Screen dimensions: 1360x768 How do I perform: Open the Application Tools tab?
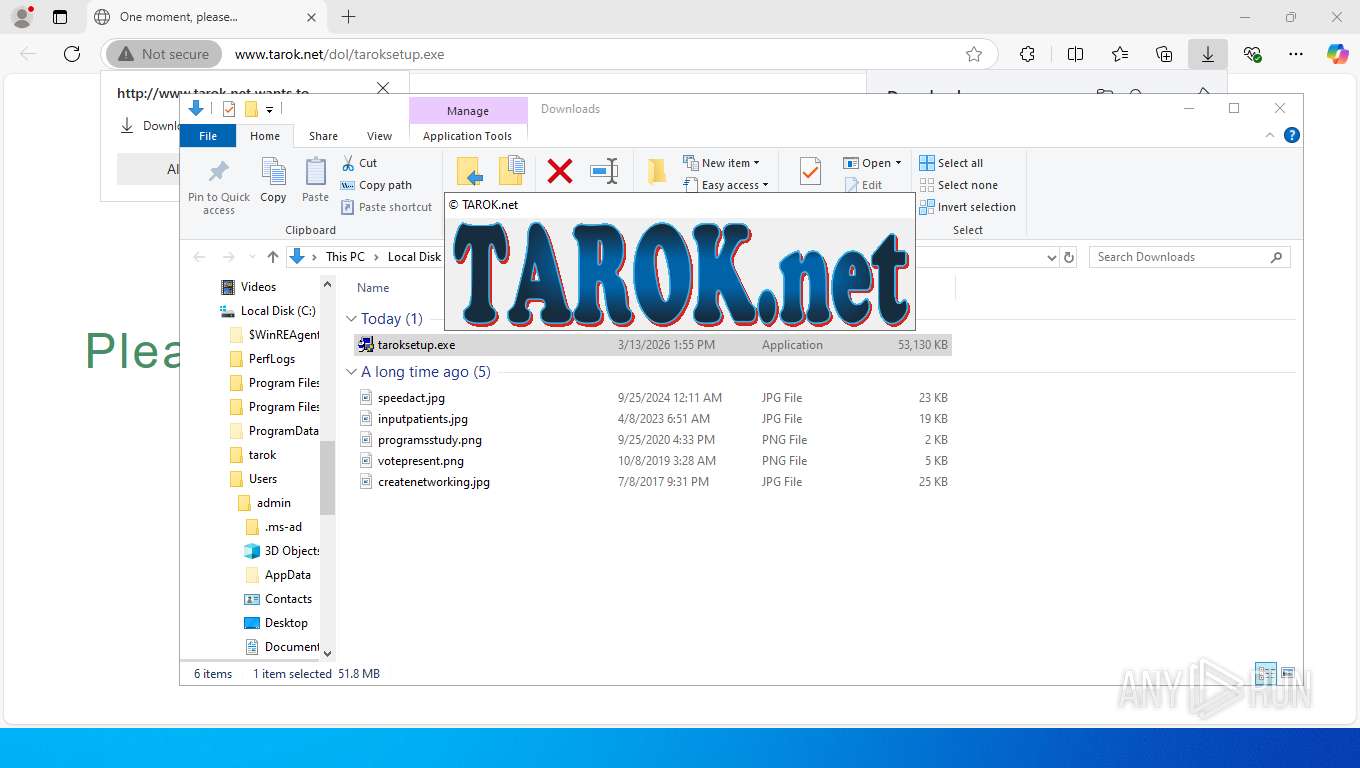pyautogui.click(x=467, y=136)
